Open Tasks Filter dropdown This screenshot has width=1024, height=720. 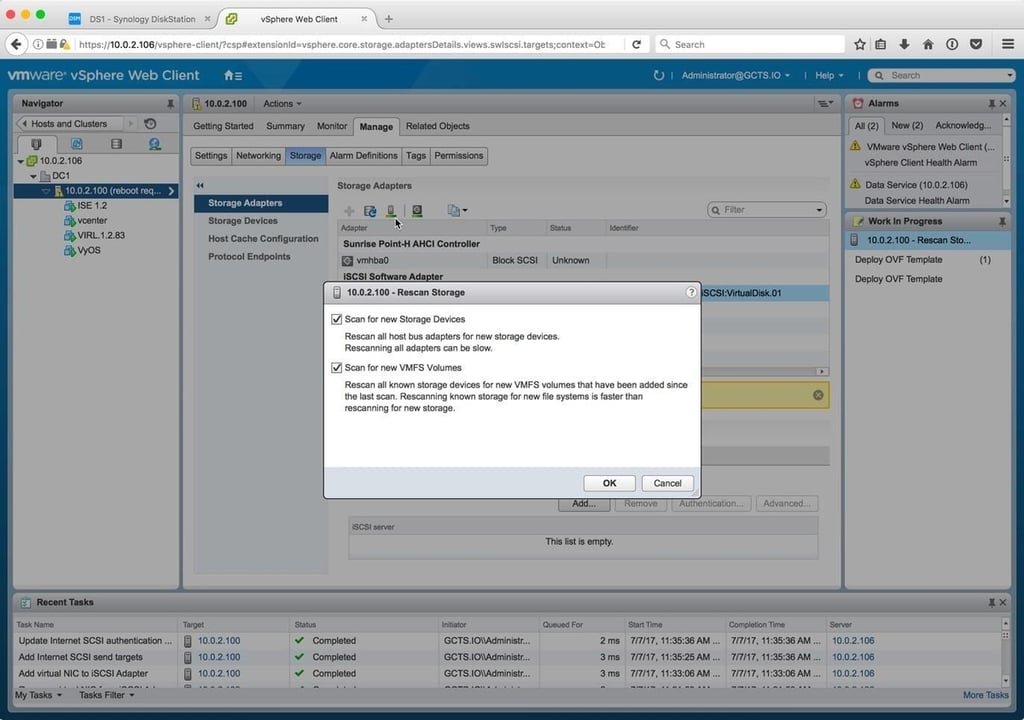click(106, 695)
